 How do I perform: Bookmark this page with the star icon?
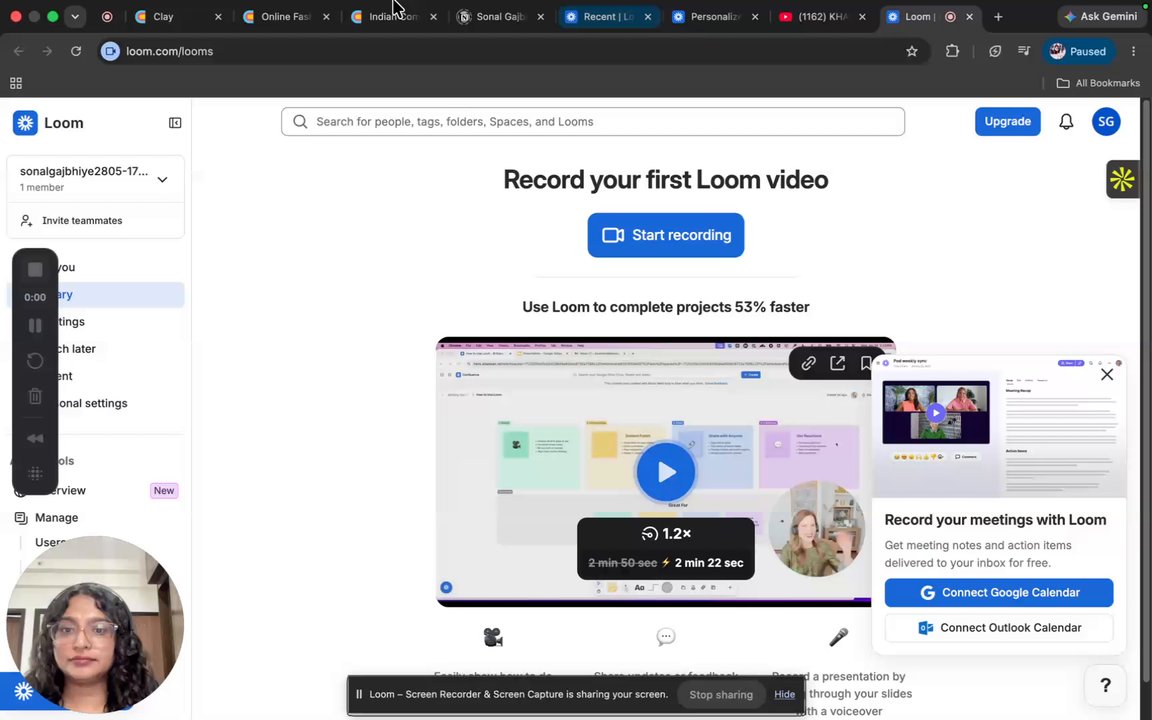click(912, 51)
